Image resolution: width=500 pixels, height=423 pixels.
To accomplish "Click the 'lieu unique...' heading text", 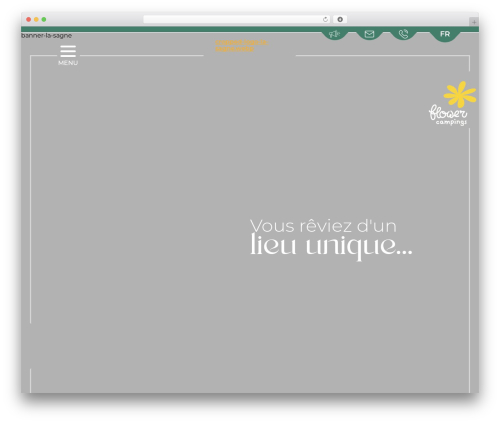I will tap(331, 246).
